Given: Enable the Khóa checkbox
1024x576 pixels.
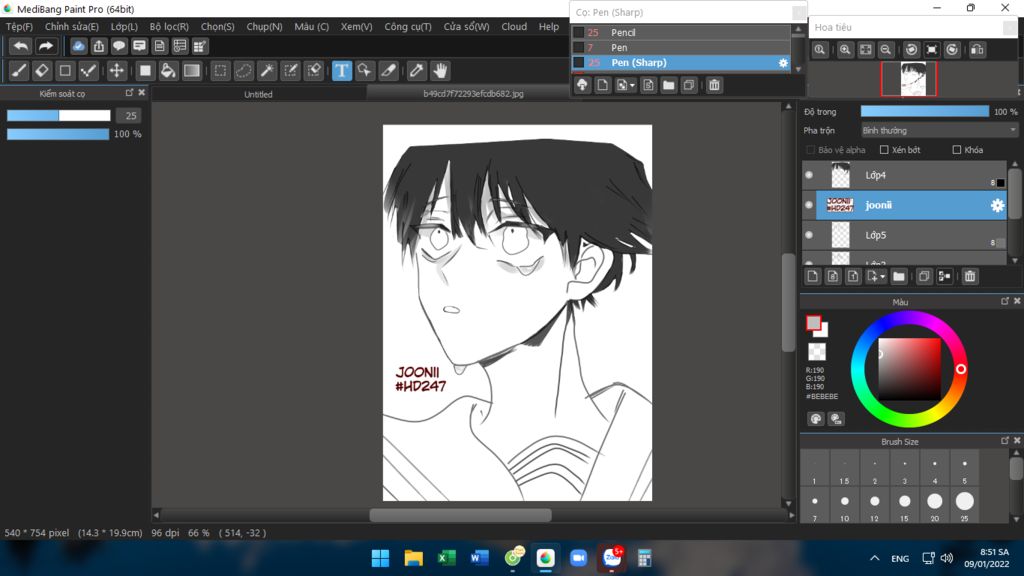Looking at the screenshot, I should coord(957,150).
